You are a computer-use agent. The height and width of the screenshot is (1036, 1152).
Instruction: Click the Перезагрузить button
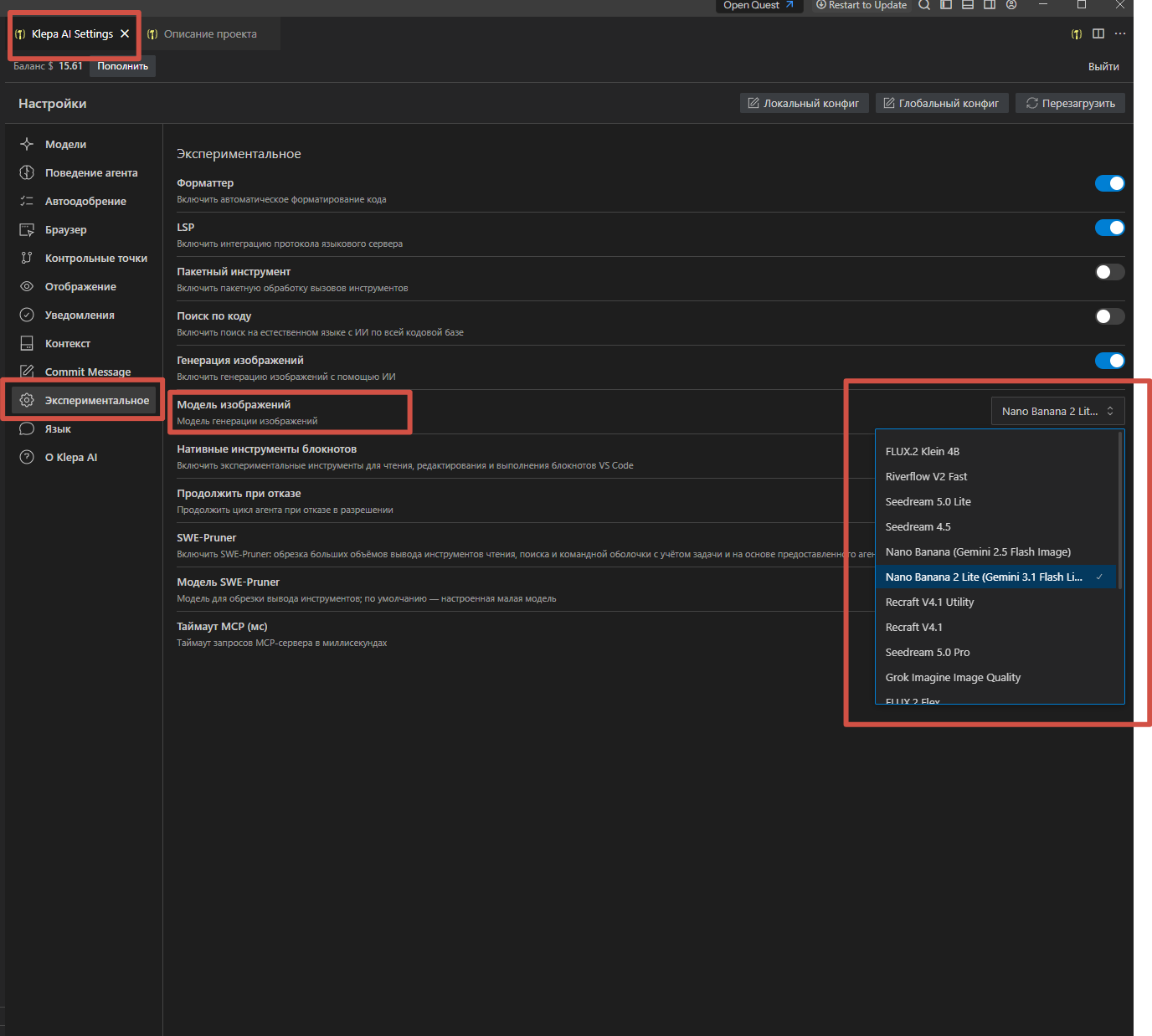click(1071, 103)
